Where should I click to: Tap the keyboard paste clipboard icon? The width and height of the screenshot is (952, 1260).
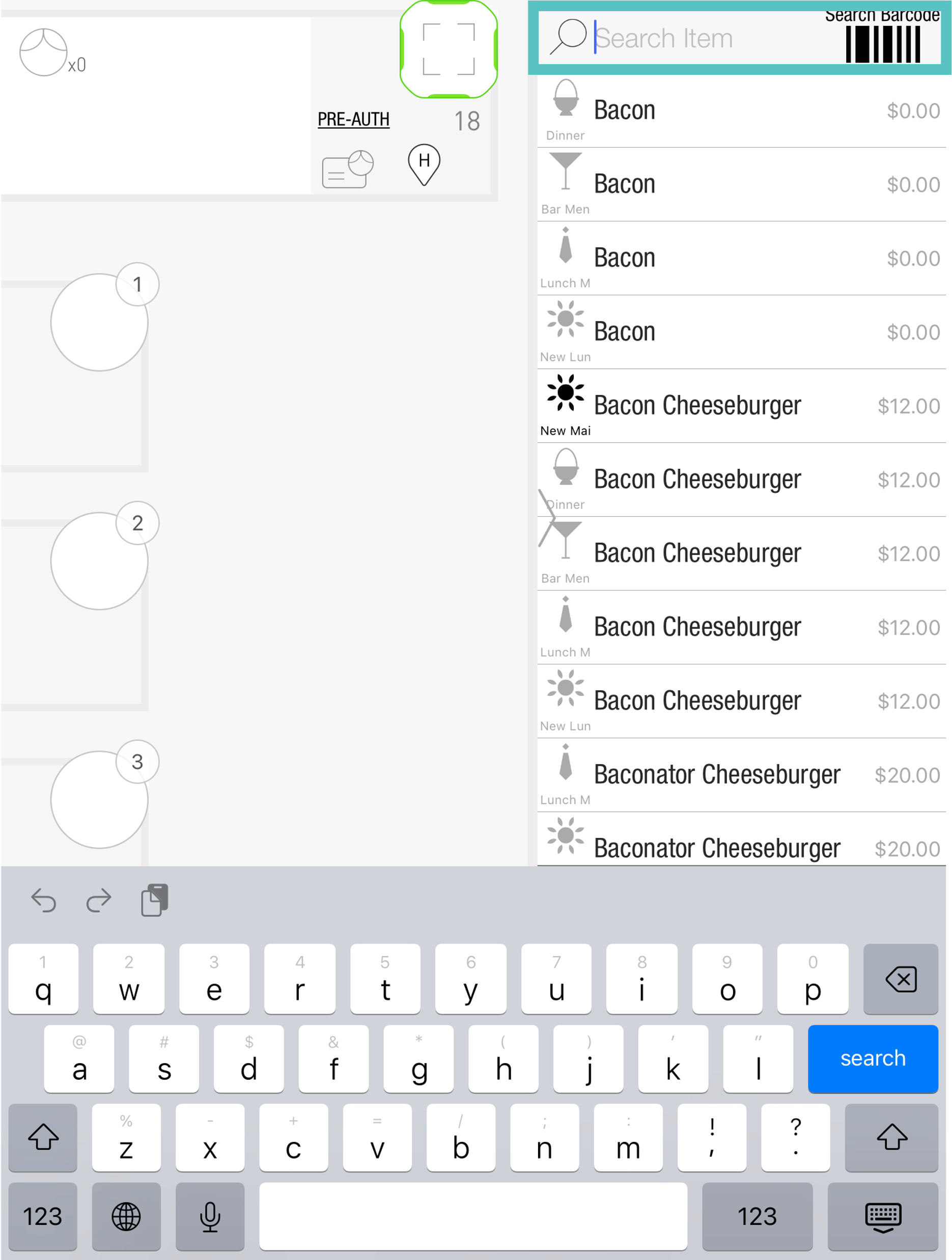pyautogui.click(x=154, y=900)
